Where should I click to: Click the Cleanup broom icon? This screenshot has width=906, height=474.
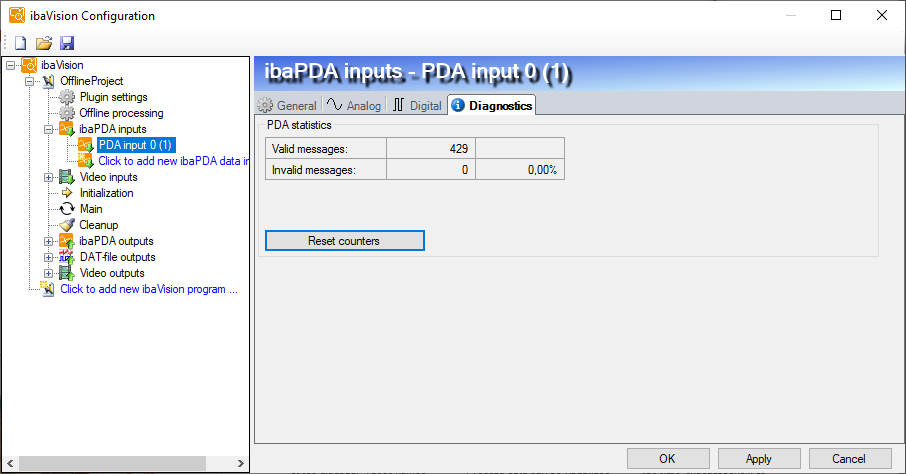pyautogui.click(x=67, y=225)
